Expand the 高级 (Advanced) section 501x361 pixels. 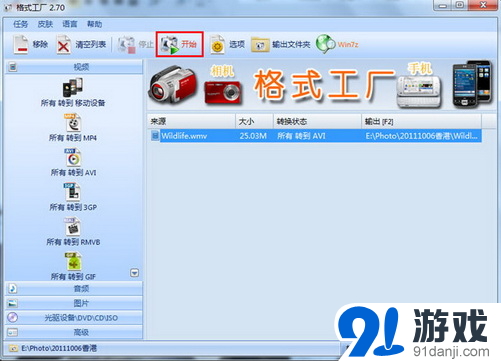point(74,332)
